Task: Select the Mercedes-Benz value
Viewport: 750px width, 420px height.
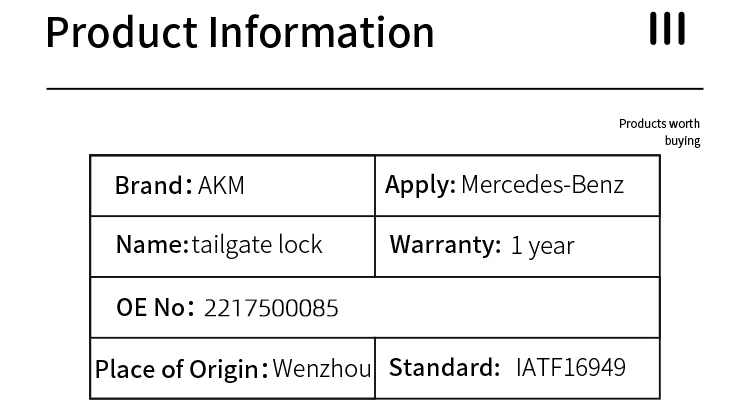Action: [x=542, y=185]
